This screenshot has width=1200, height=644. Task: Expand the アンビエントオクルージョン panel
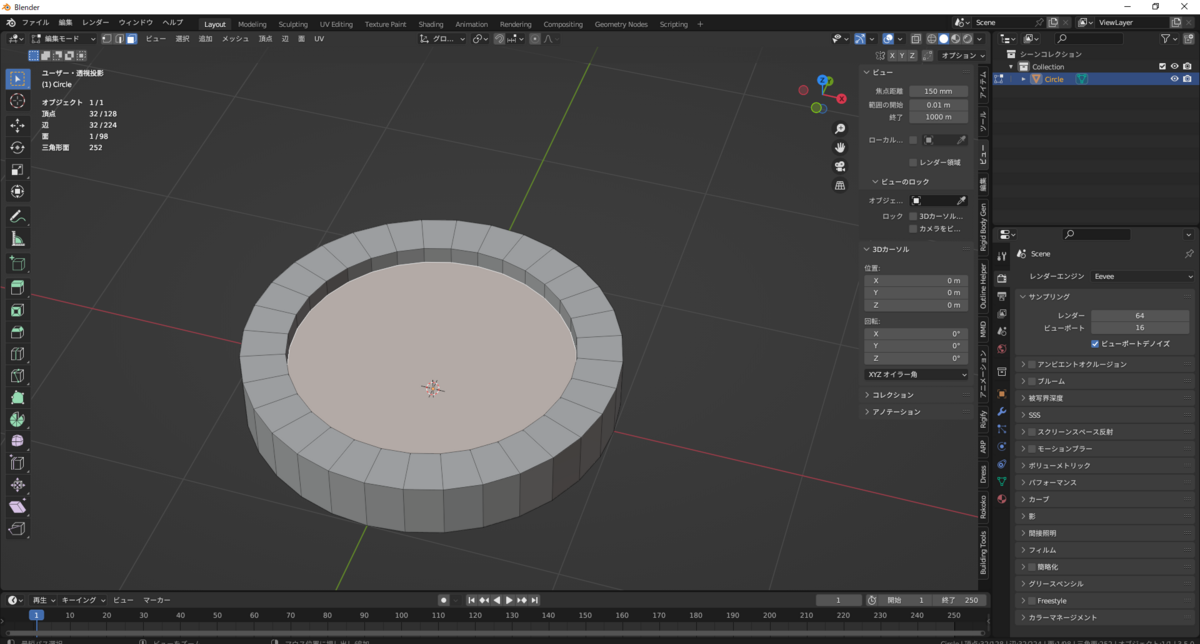[x=1080, y=364]
